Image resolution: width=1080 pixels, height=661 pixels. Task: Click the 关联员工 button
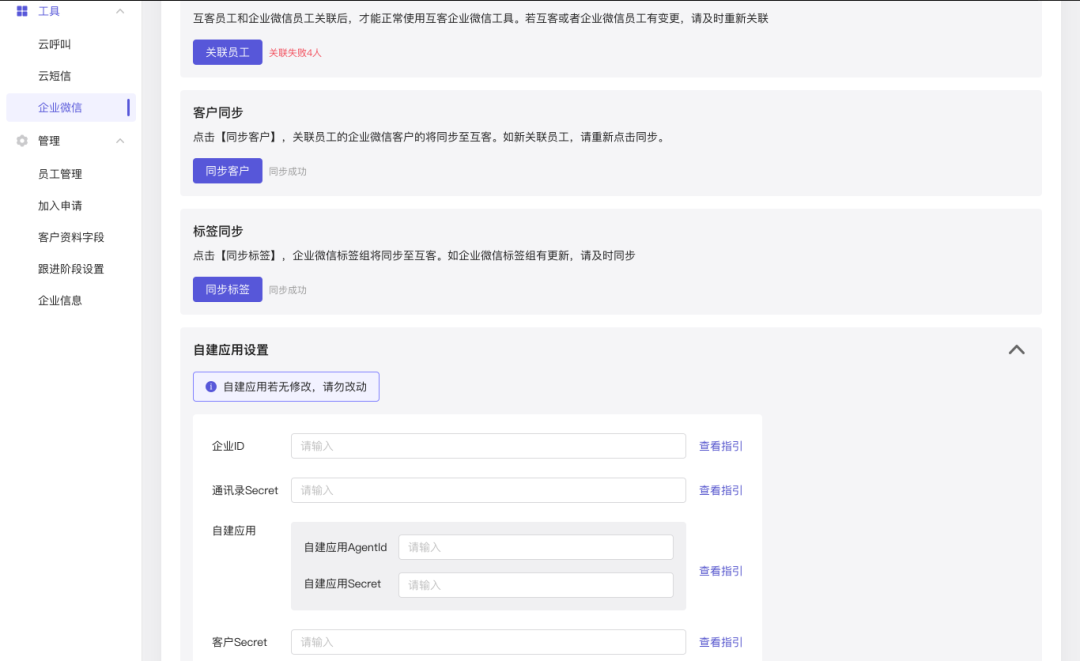click(x=227, y=52)
